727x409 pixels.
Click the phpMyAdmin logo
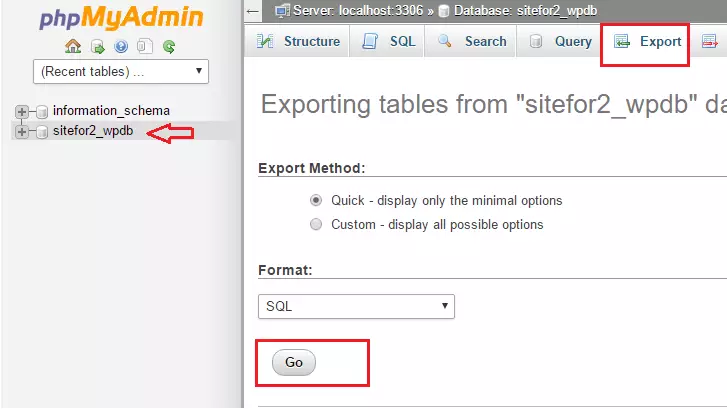(121, 18)
